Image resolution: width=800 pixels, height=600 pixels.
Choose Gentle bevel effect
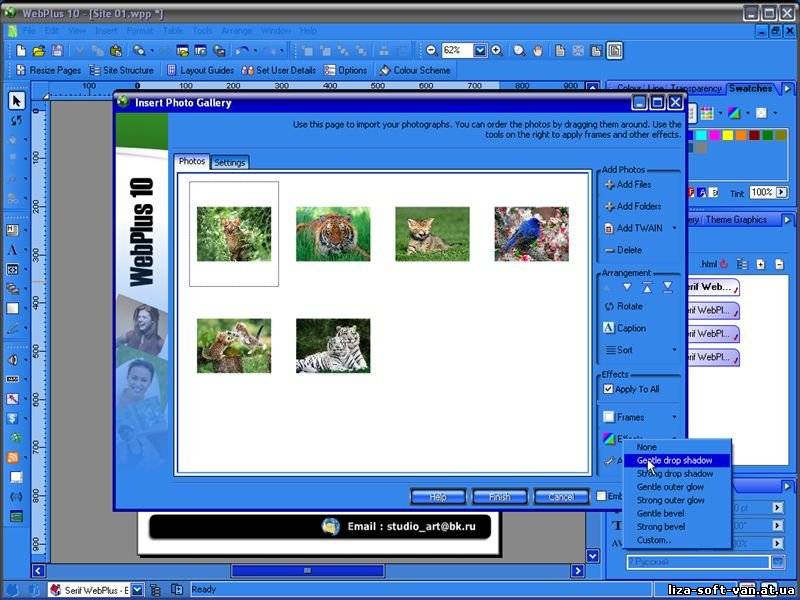(x=678, y=513)
